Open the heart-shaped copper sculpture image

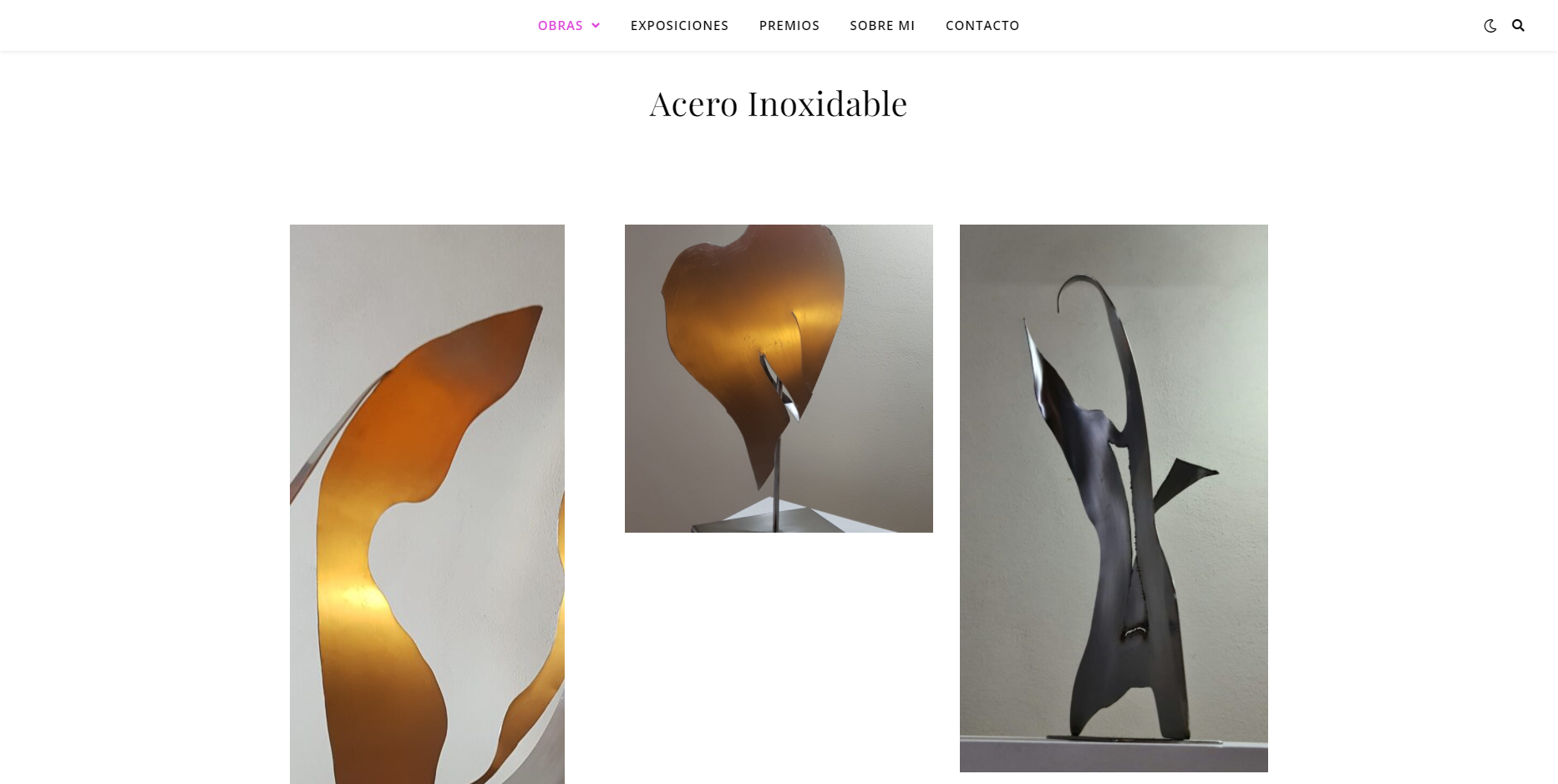[x=779, y=378]
